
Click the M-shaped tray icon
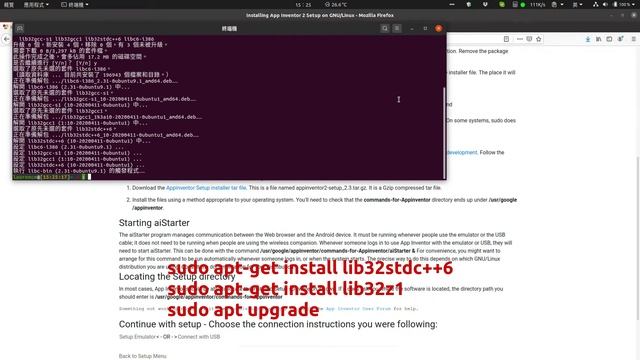pos(485,4)
